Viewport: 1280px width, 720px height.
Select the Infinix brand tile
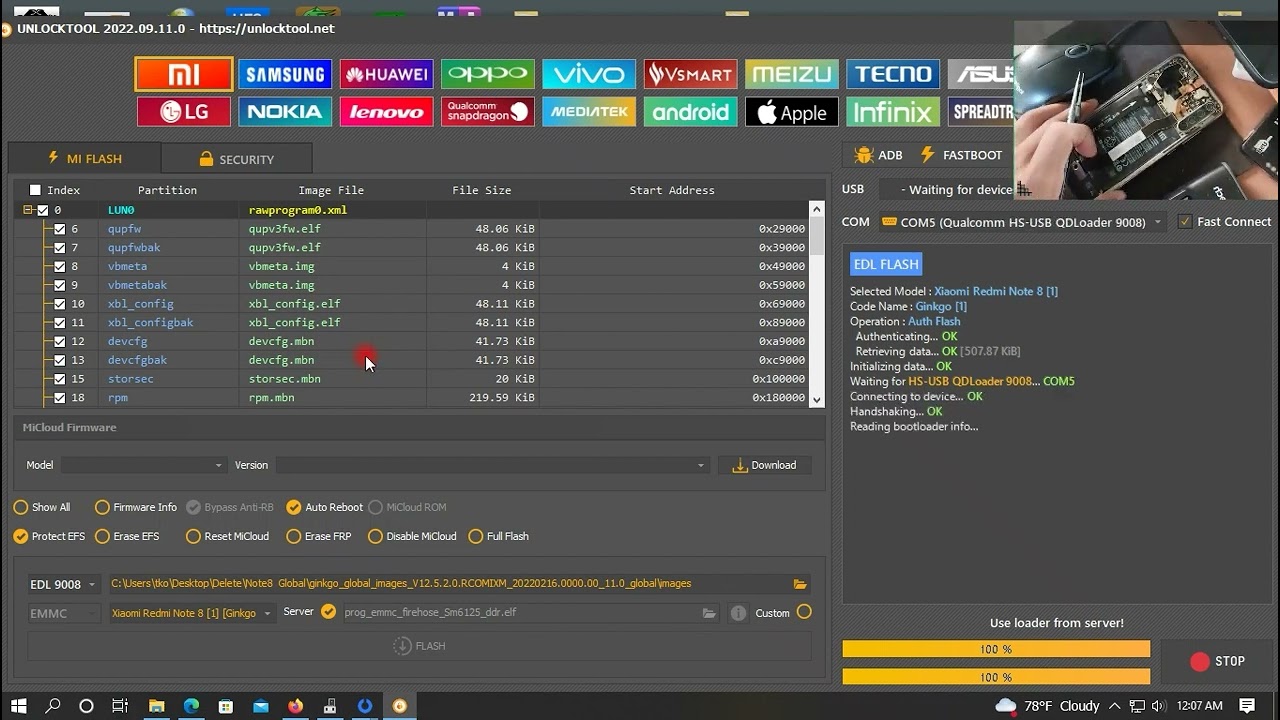pos(893,112)
